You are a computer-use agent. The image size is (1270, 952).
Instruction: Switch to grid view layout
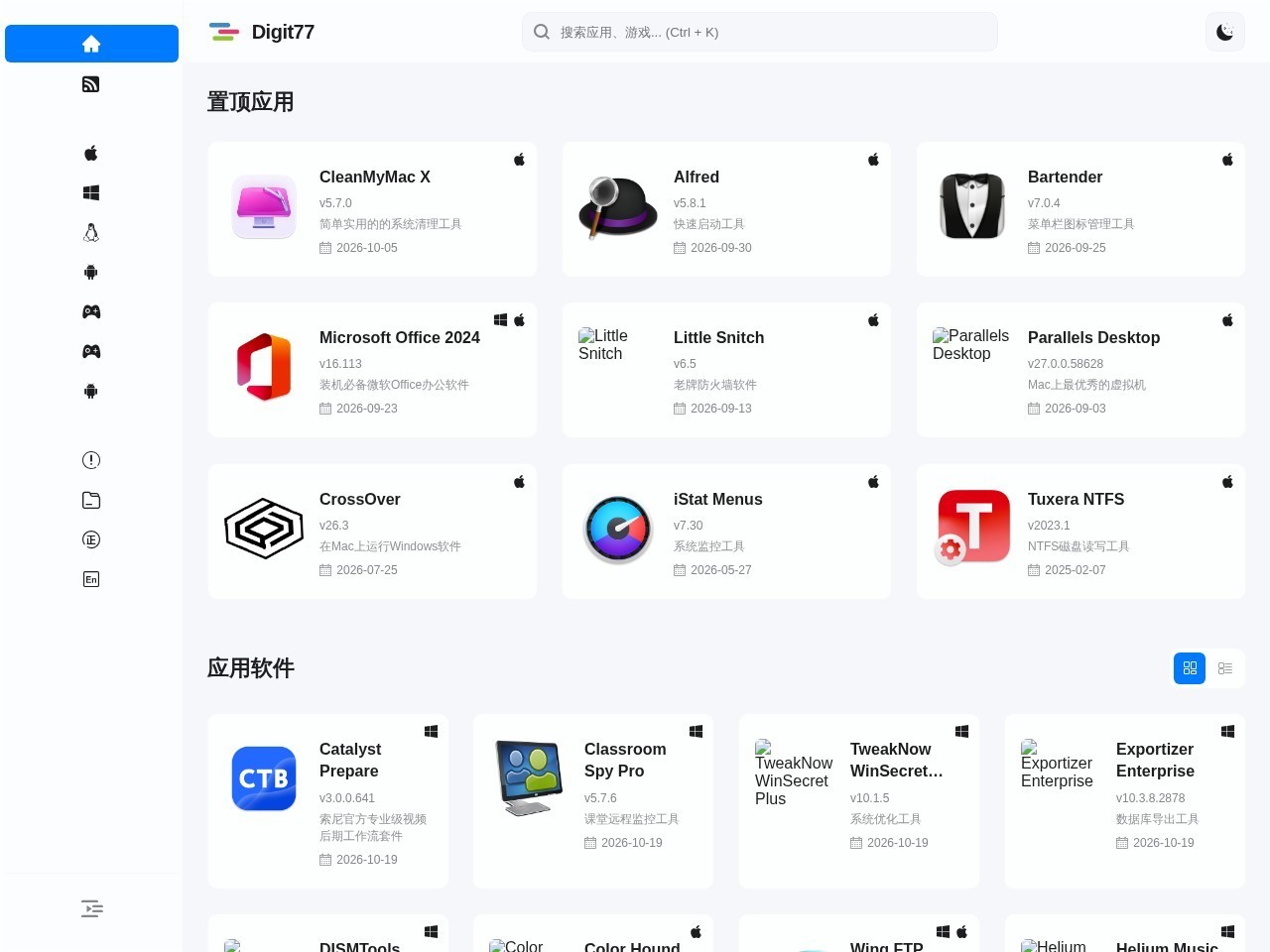coord(1190,668)
